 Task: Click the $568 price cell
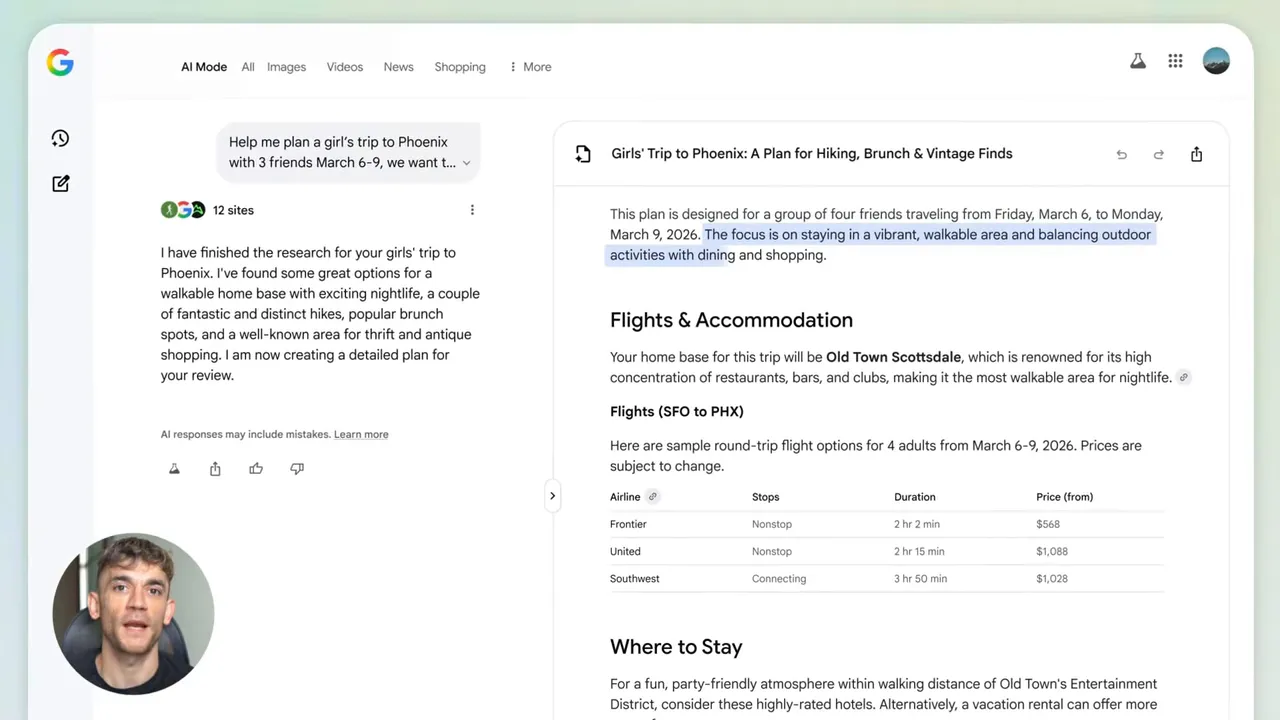[x=1048, y=524]
